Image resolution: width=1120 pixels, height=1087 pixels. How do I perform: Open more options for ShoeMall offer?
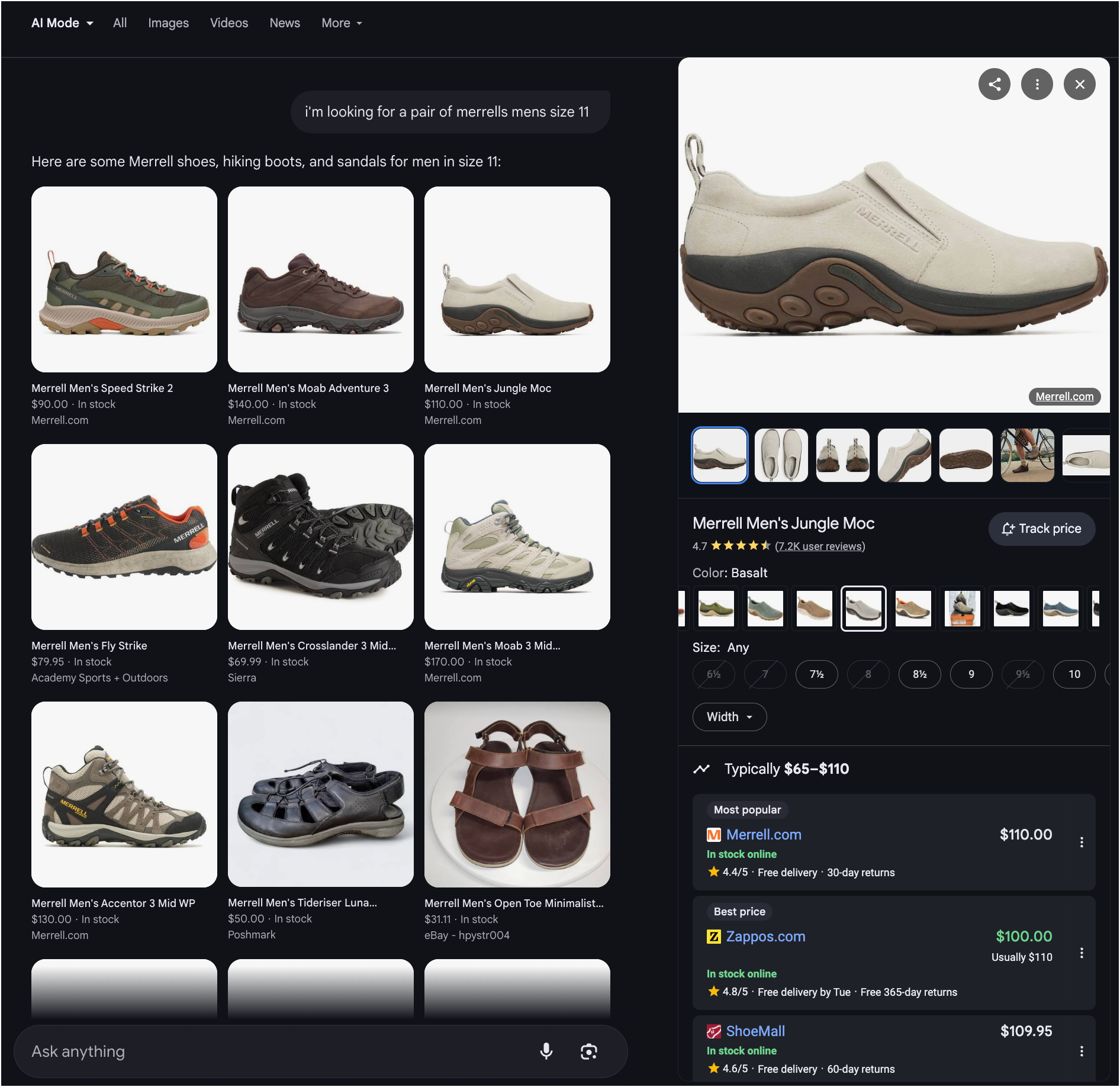(x=1081, y=1051)
